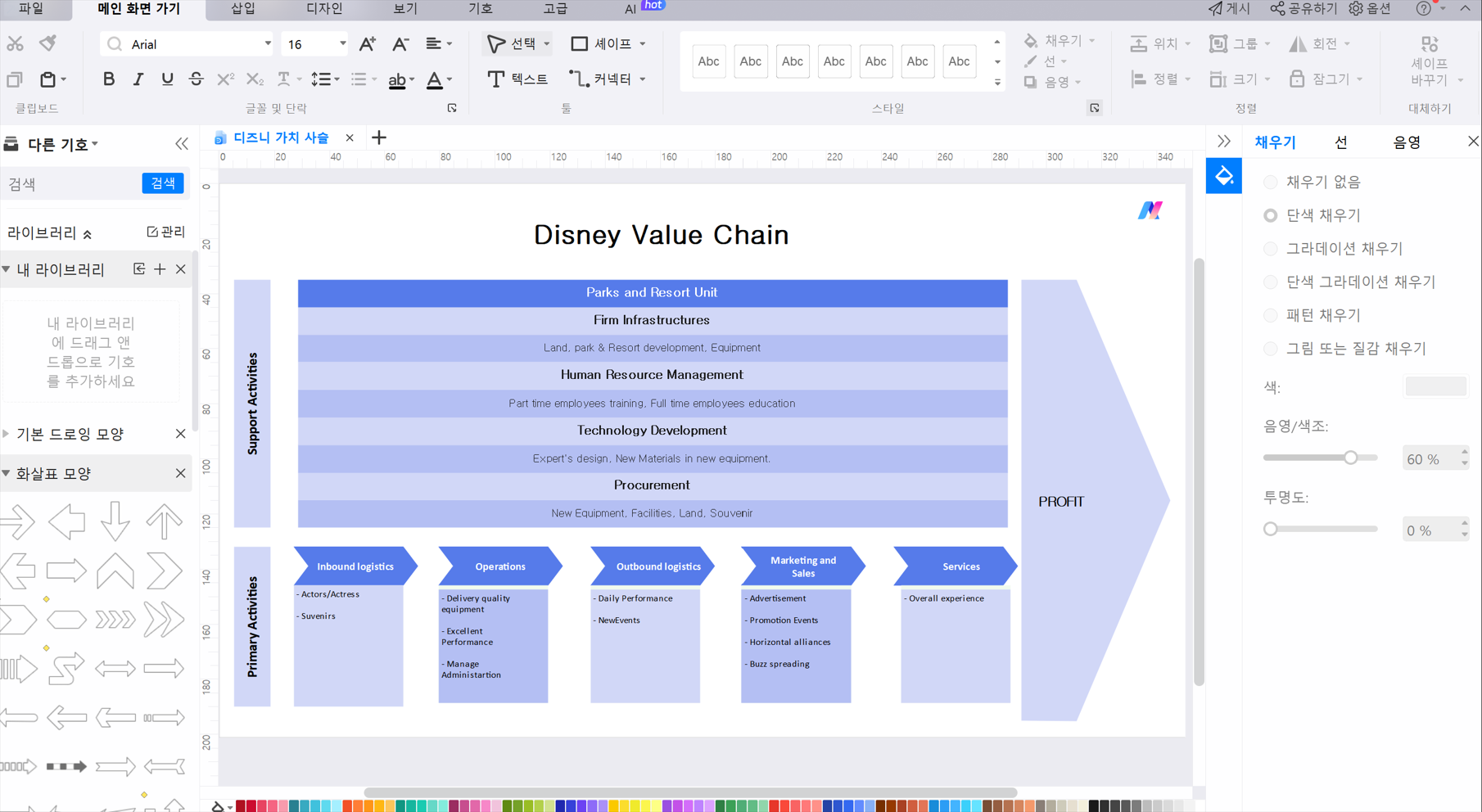This screenshot has height=812, width=1482.
Task: Select the 그림 또는 질감 채우기 radio option
Action: (x=1271, y=349)
